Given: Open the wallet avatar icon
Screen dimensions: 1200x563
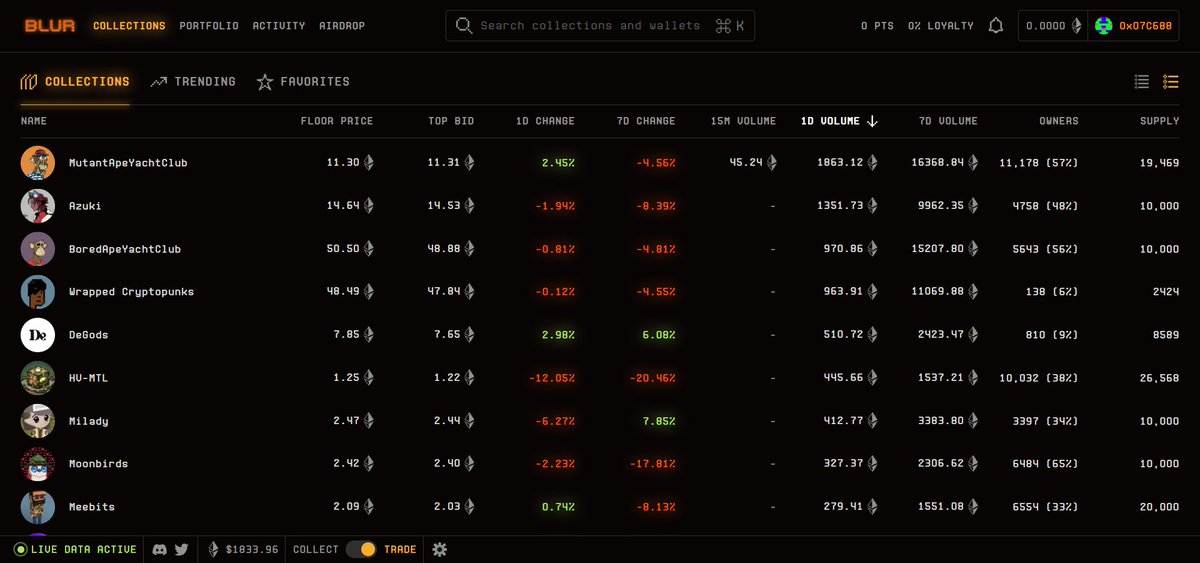Looking at the screenshot, I should coord(1104,26).
